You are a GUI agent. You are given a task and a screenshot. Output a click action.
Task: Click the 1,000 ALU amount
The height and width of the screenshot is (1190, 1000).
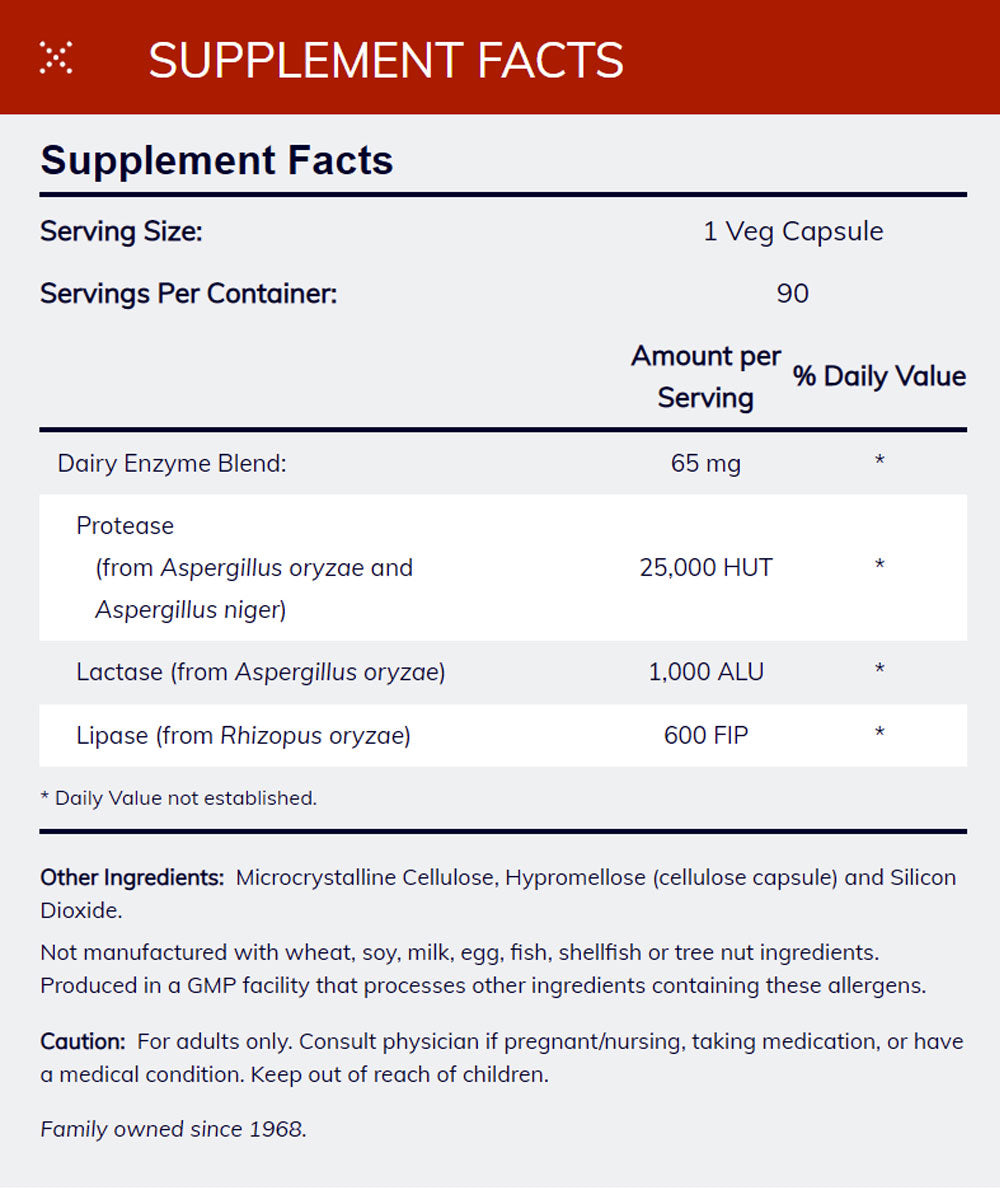click(x=706, y=672)
